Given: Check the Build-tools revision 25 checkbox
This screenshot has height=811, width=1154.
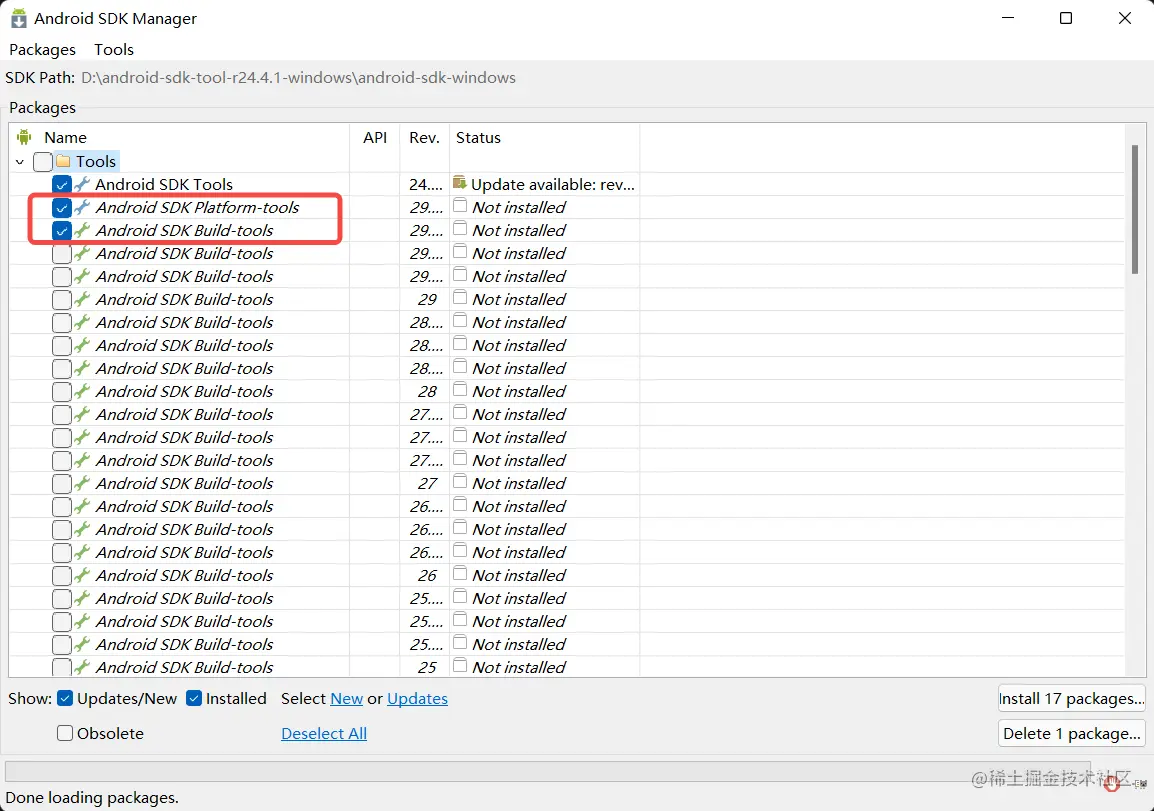Looking at the screenshot, I should pyautogui.click(x=62, y=667).
